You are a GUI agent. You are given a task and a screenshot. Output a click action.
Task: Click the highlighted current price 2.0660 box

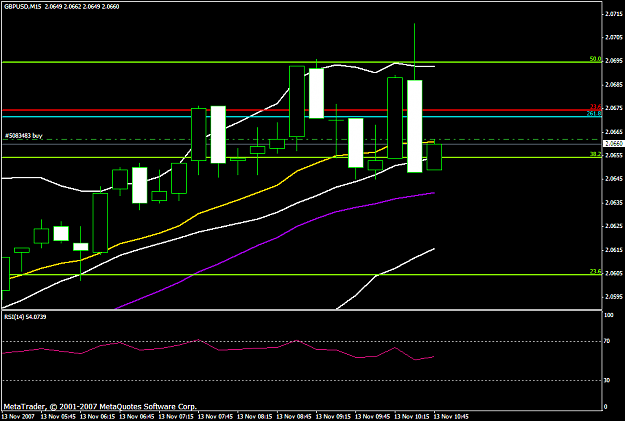click(613, 144)
